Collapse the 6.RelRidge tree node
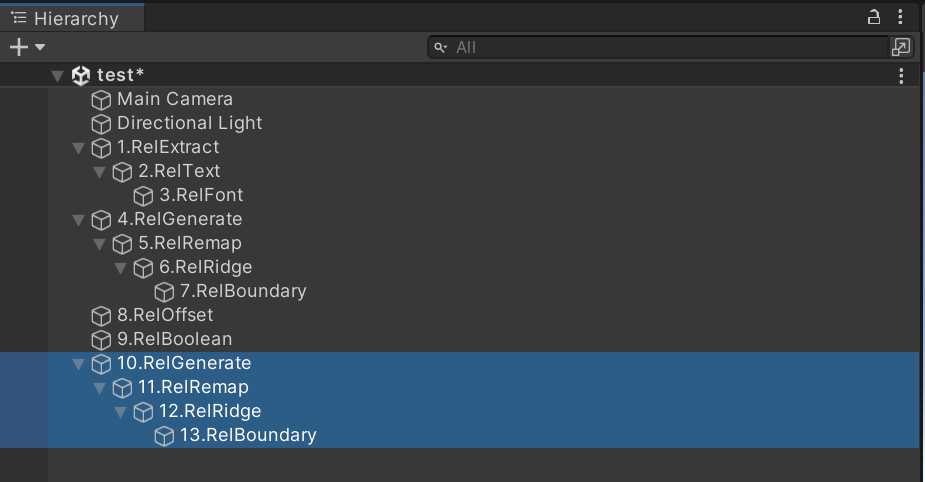This screenshot has height=482, width=925. 120,268
